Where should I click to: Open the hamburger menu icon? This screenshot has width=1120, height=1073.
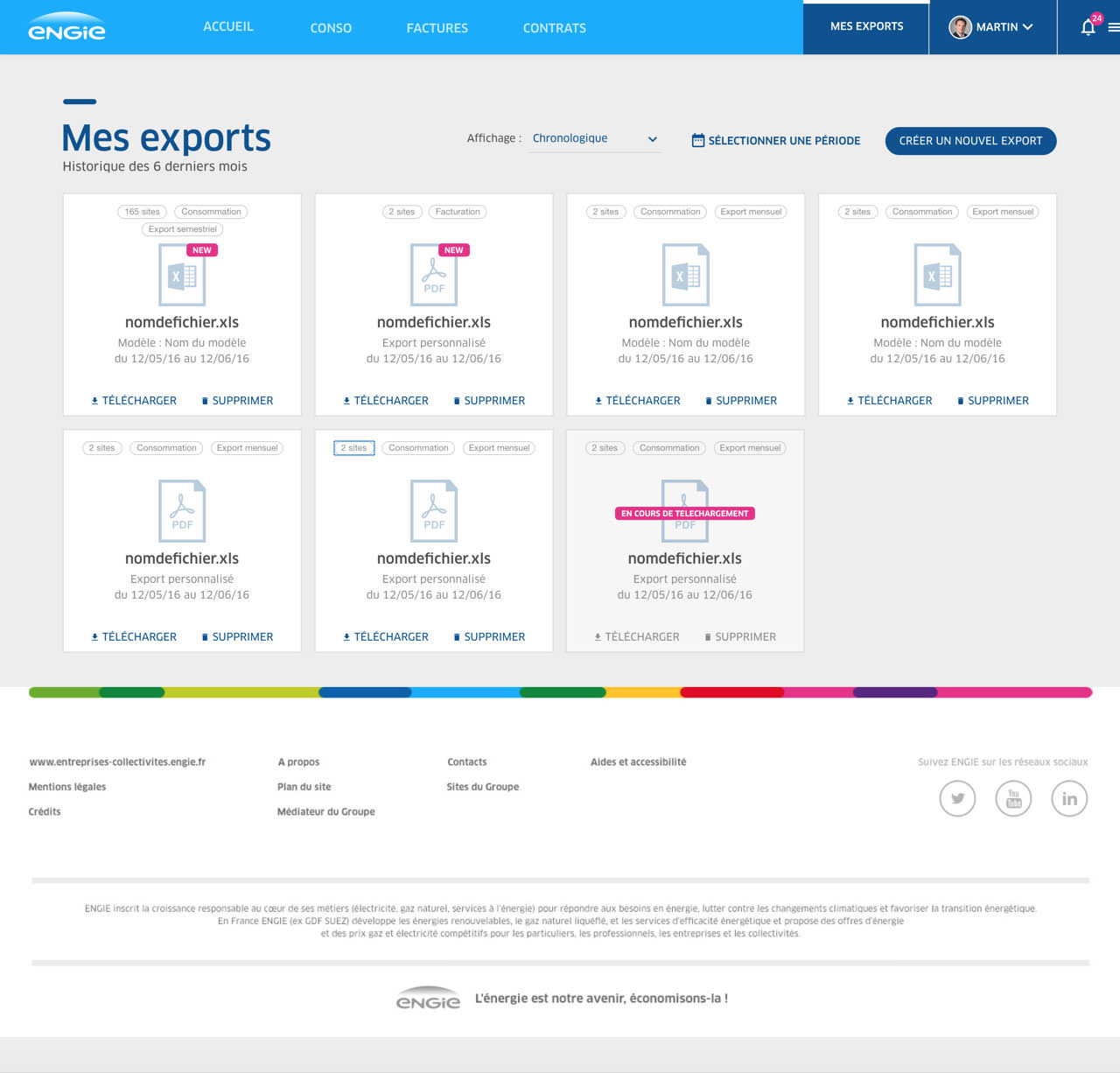(x=1113, y=27)
